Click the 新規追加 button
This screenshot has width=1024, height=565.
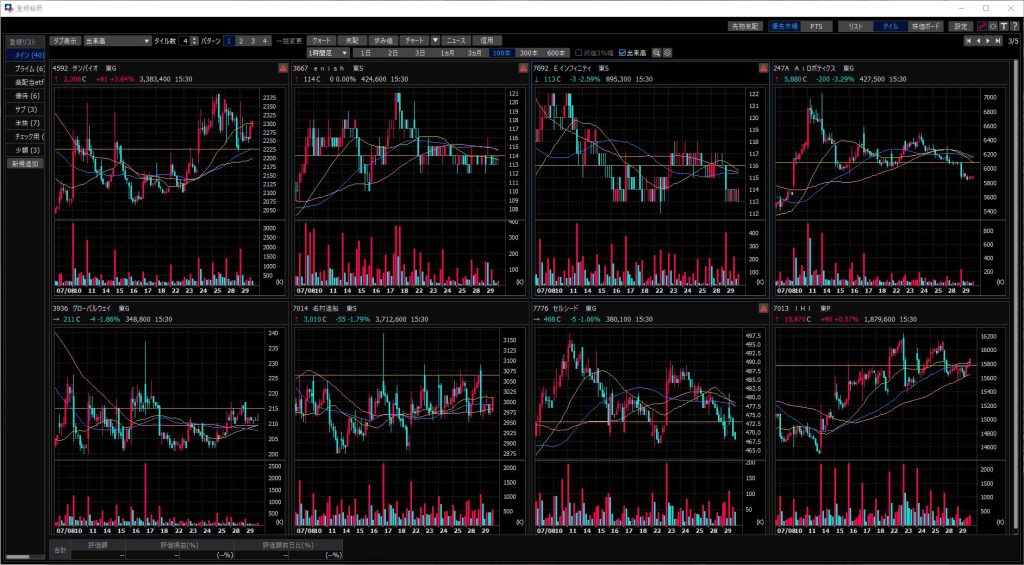point(25,163)
